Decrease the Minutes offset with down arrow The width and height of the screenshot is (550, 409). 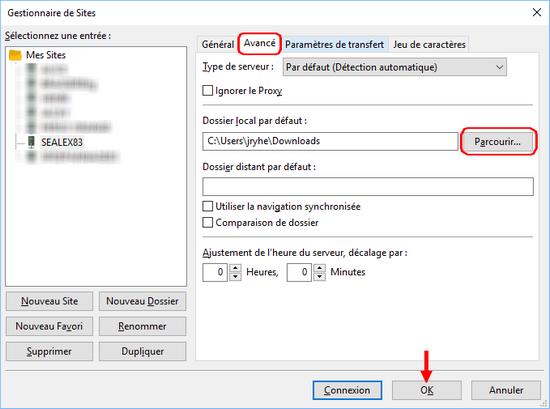[x=319, y=277]
